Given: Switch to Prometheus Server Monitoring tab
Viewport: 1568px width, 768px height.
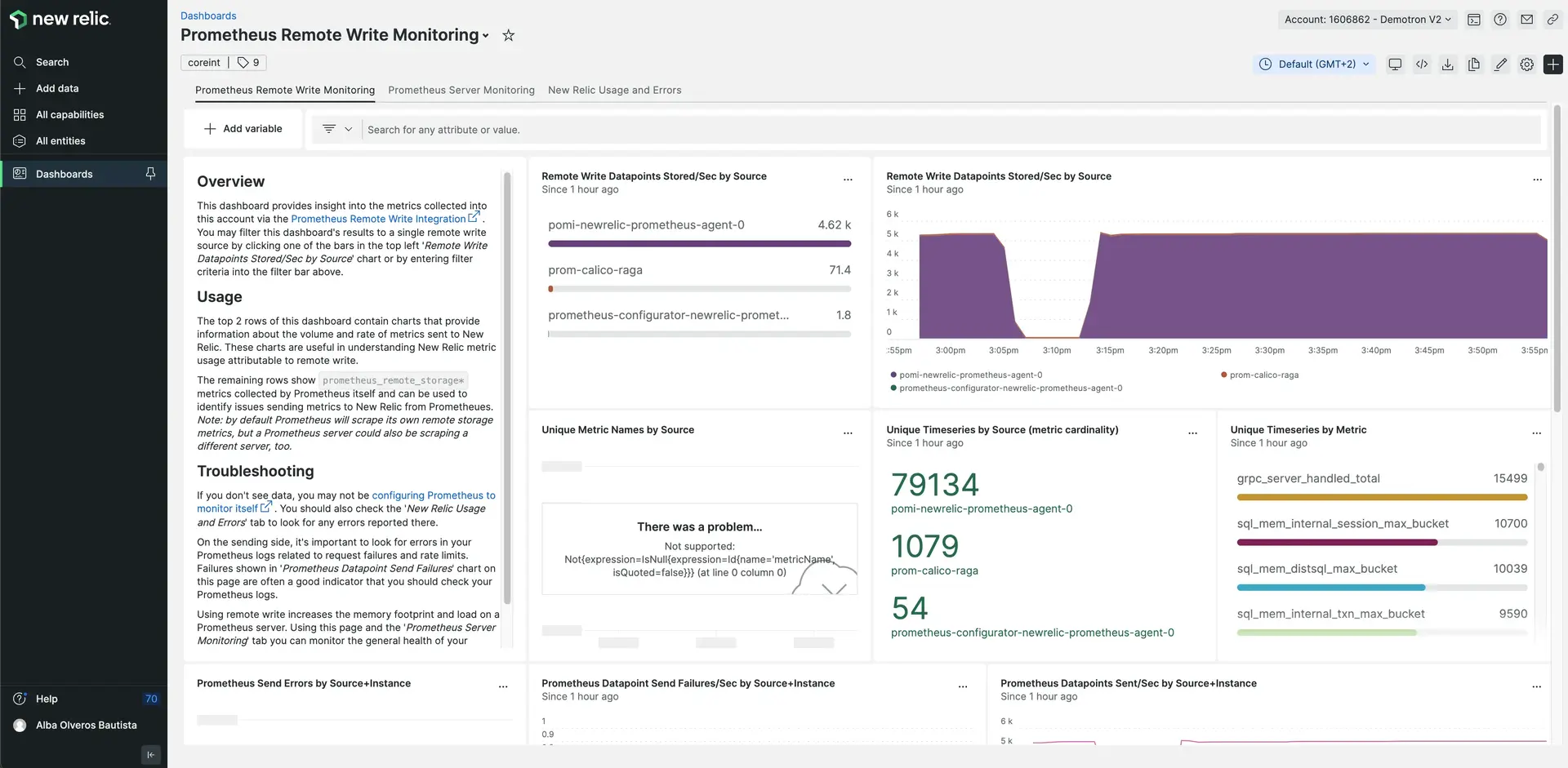Looking at the screenshot, I should [x=461, y=91].
